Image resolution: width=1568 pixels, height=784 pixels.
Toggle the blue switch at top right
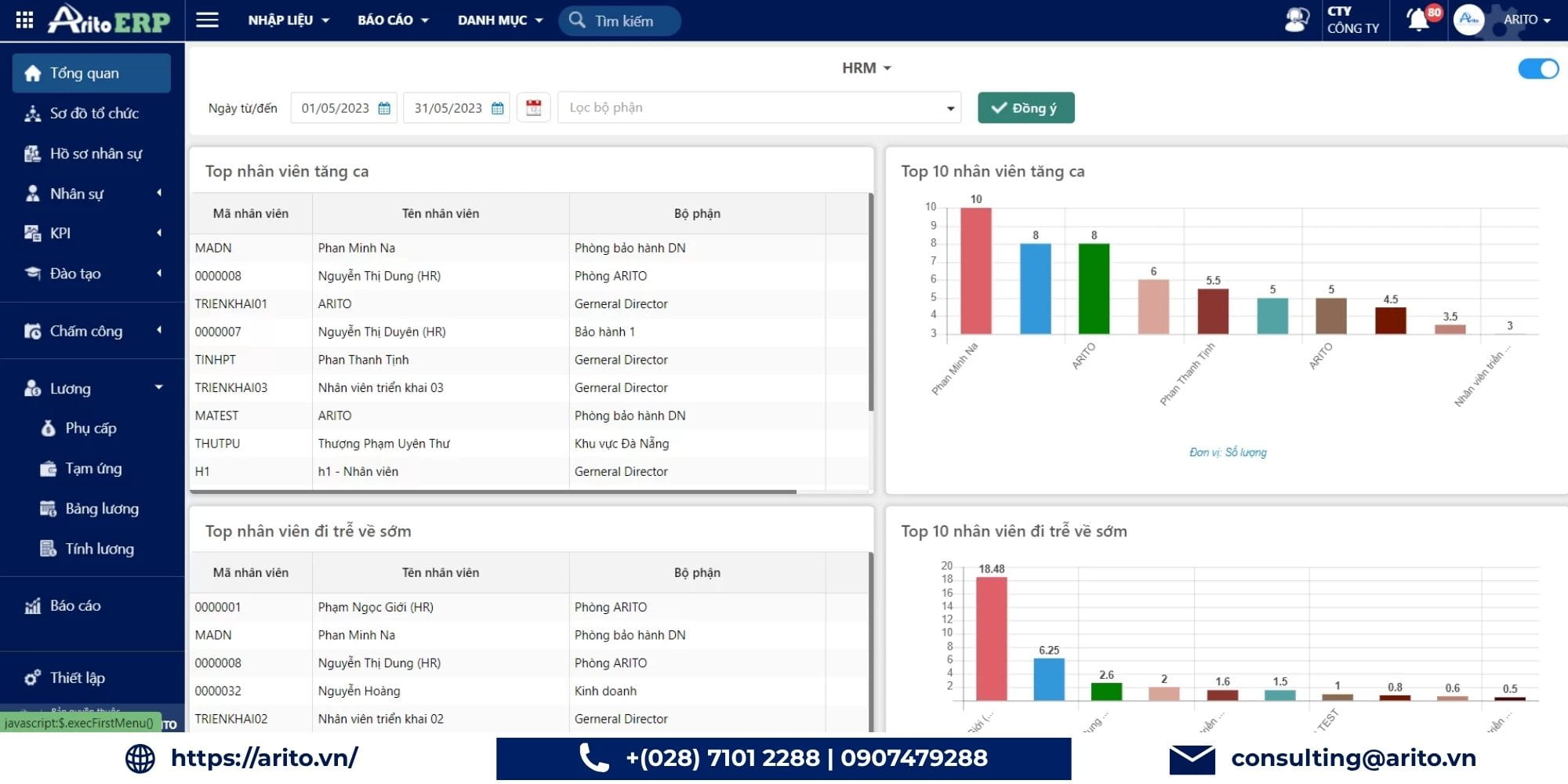pyautogui.click(x=1538, y=69)
